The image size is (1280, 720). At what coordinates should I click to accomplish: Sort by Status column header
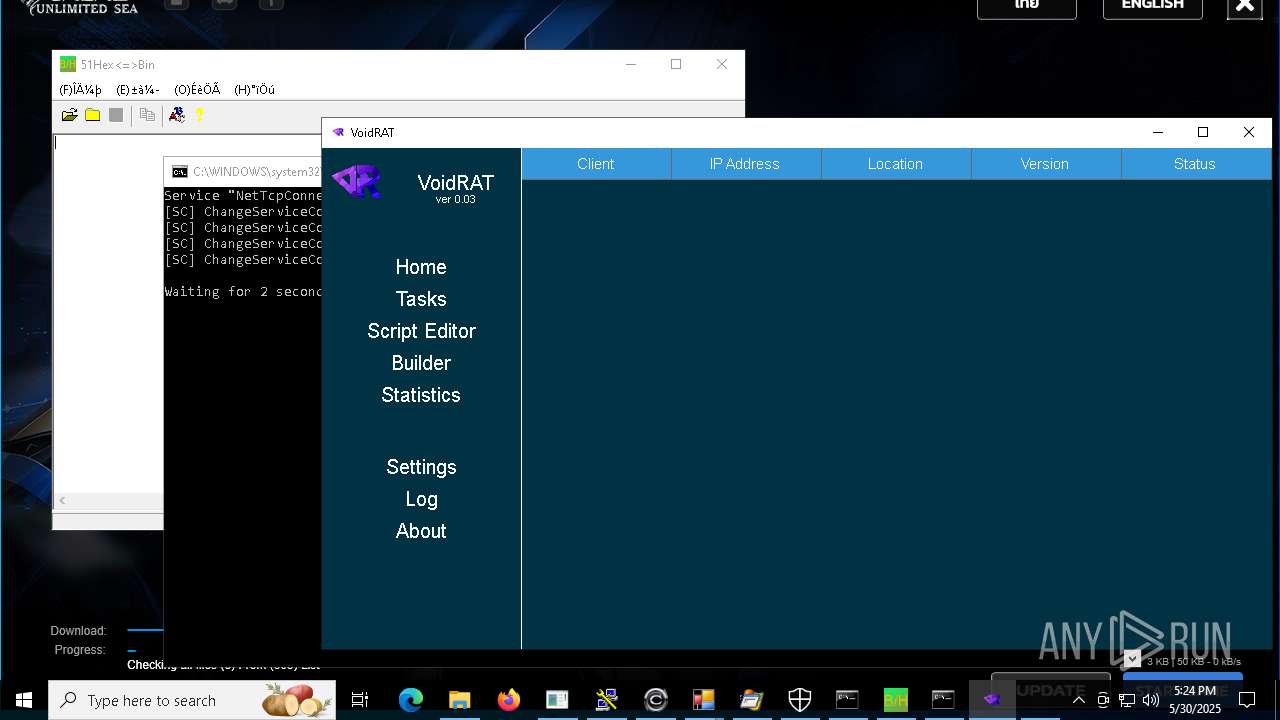1195,164
